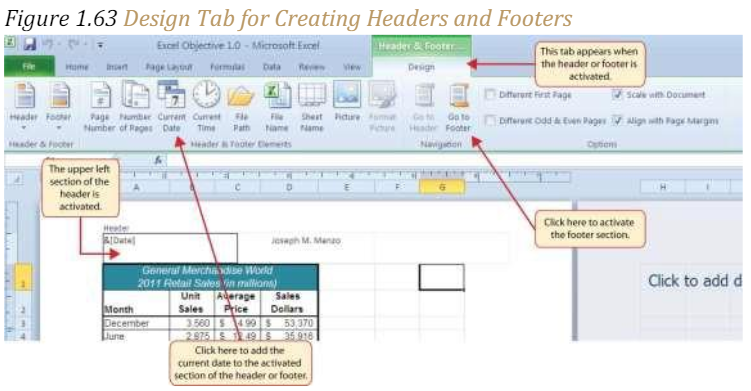This screenshot has height=391, width=751.
Task: Click the Average Price heading cell
Action: (237, 303)
